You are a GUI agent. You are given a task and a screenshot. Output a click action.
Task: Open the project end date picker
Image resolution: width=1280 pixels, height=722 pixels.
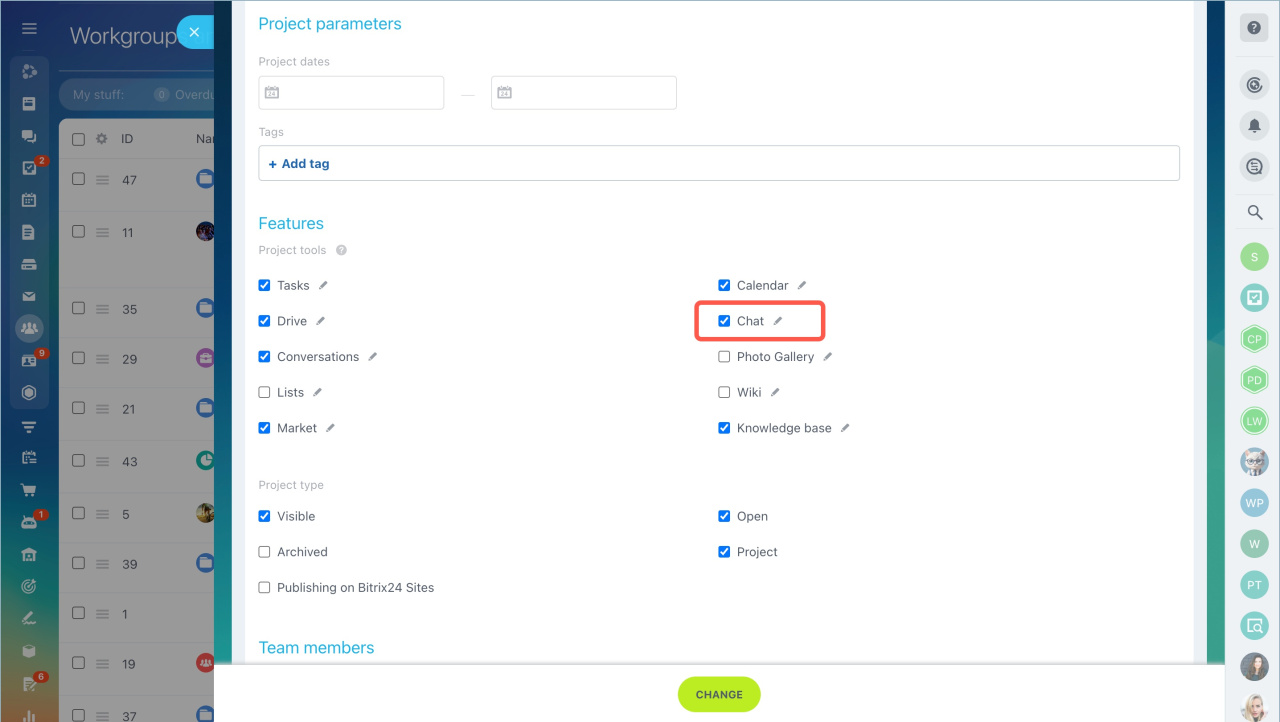pyautogui.click(x=584, y=93)
